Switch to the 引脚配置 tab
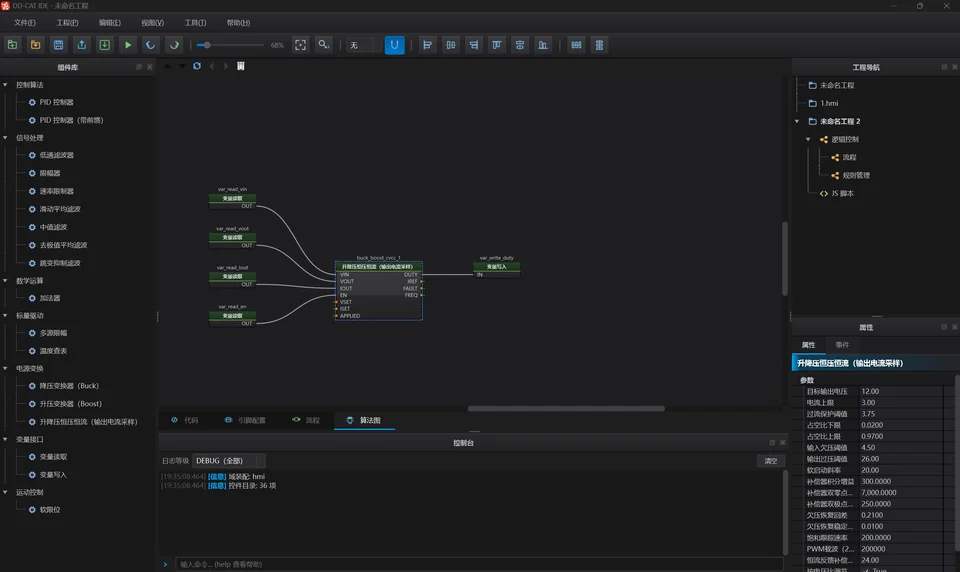Screen dimensions: 960x572 point(245,420)
